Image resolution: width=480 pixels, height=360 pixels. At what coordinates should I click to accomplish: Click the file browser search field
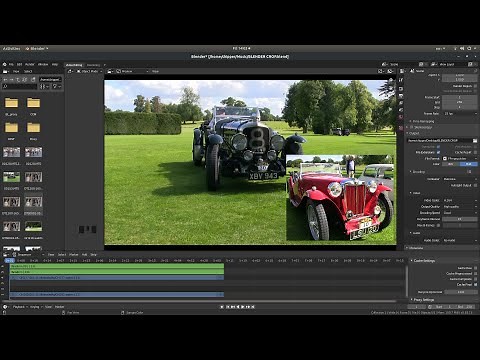20,87
